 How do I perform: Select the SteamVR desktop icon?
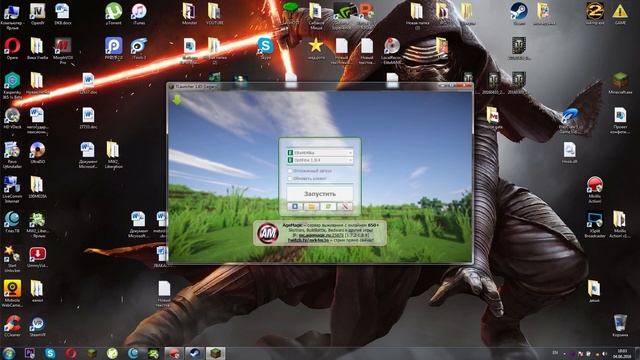tap(37, 326)
